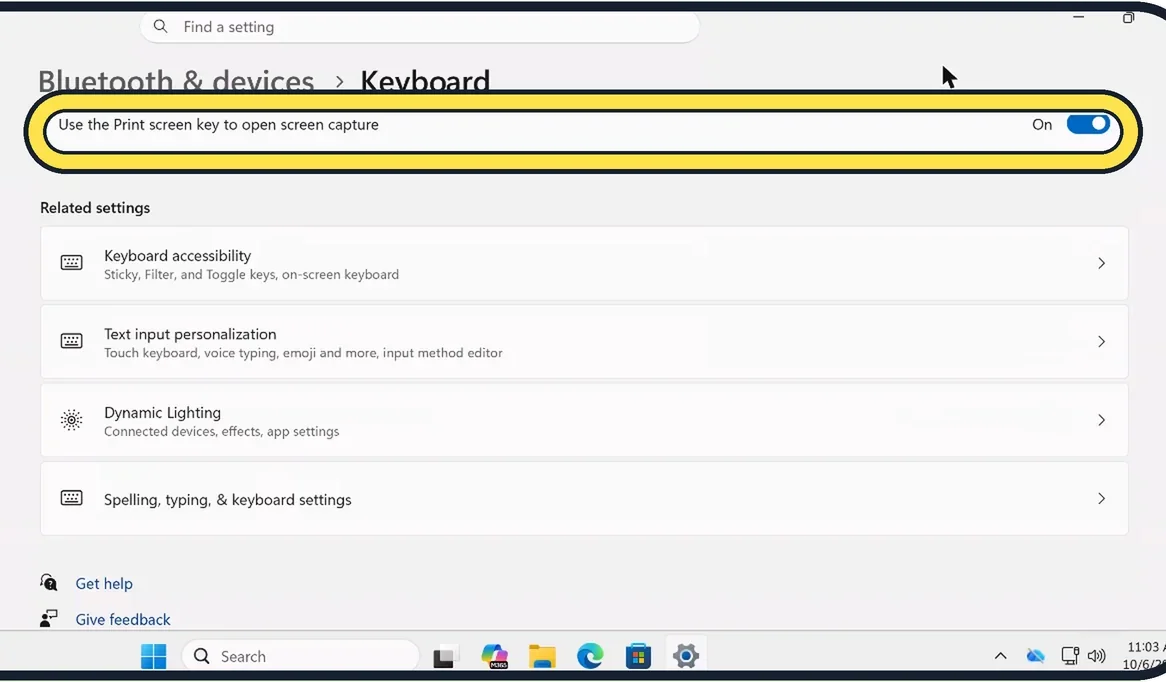The image size is (1166, 682).
Task: Open Spelling, typing, & keyboard settings
Action: tap(584, 498)
